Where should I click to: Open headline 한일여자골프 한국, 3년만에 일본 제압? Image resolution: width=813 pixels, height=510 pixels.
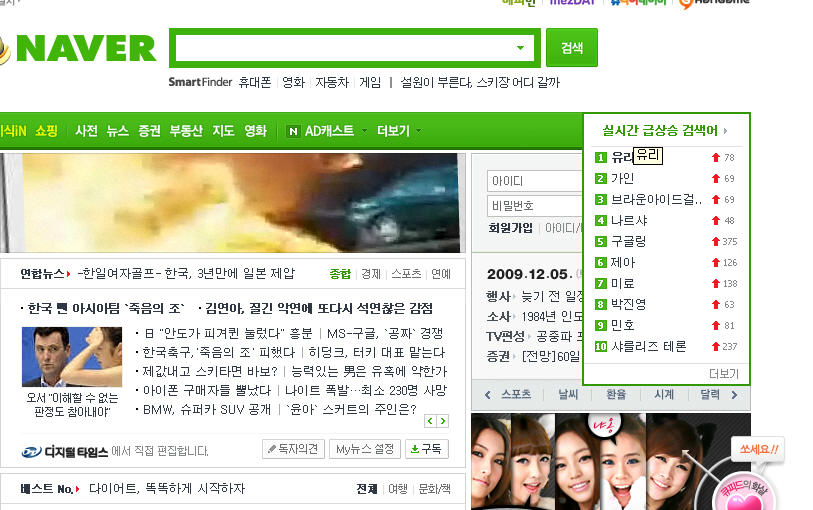pos(186,273)
